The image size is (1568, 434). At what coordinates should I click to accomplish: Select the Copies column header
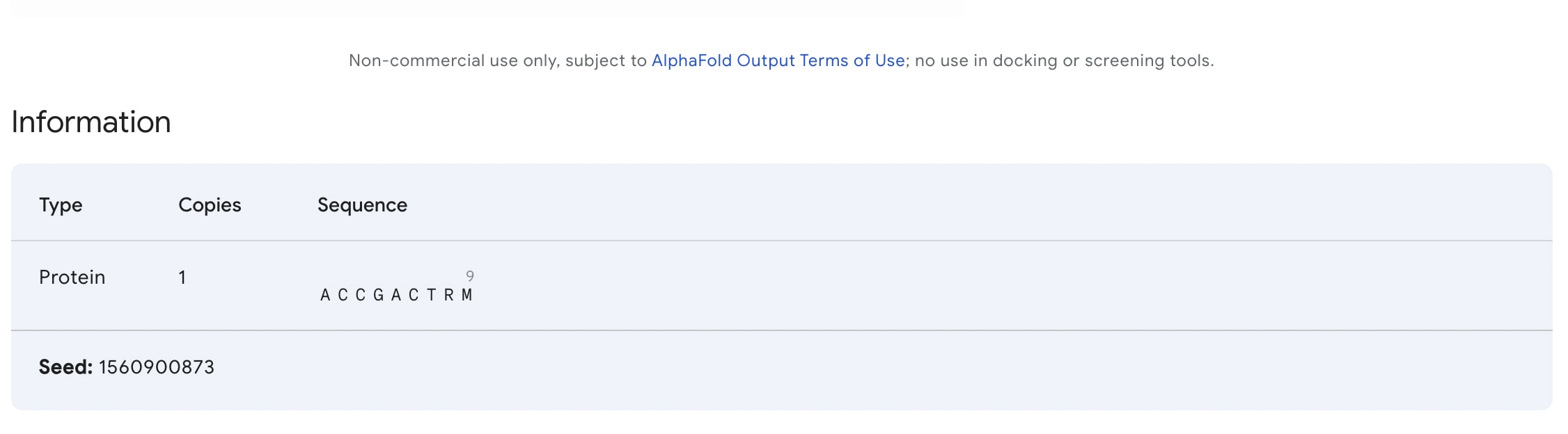pos(210,205)
